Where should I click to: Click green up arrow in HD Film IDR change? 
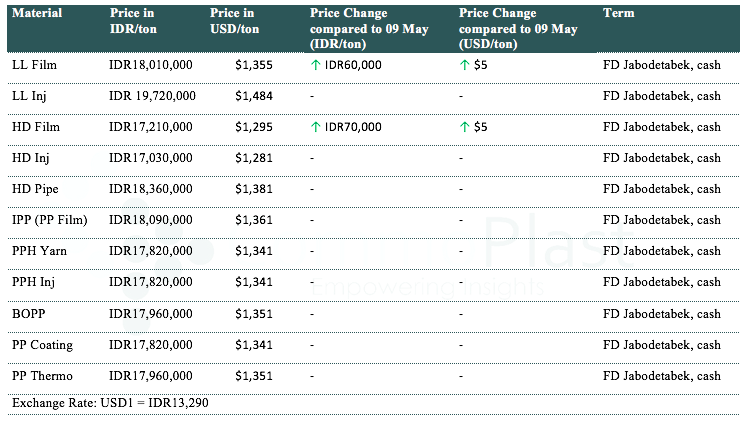tap(316, 127)
